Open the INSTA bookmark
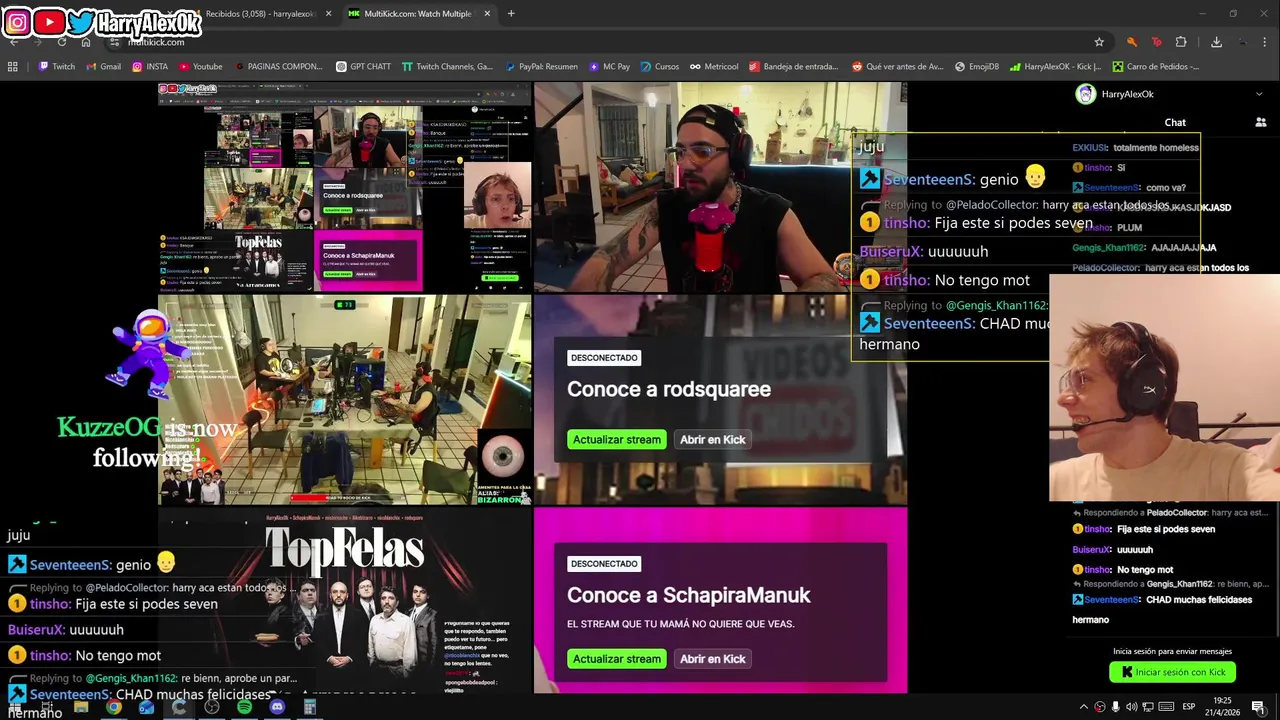The width and height of the screenshot is (1280, 720). click(x=150, y=67)
